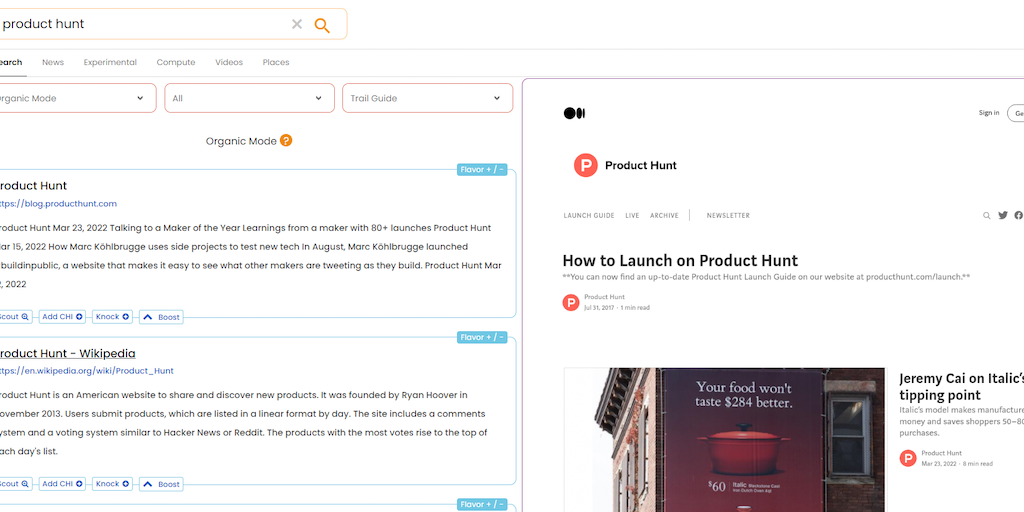This screenshot has width=1024, height=512.
Task: Click the Medium logo in preview pane
Action: point(574,114)
